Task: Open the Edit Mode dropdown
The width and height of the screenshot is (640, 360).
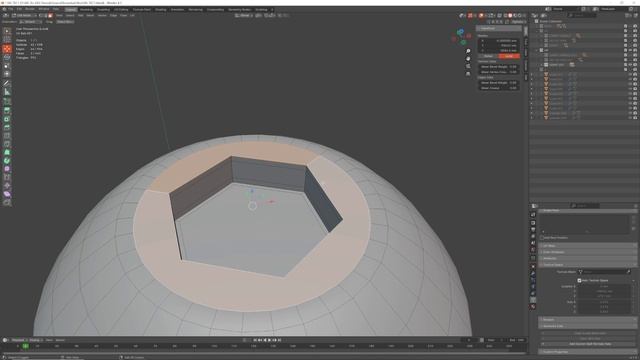Action: pos(24,16)
